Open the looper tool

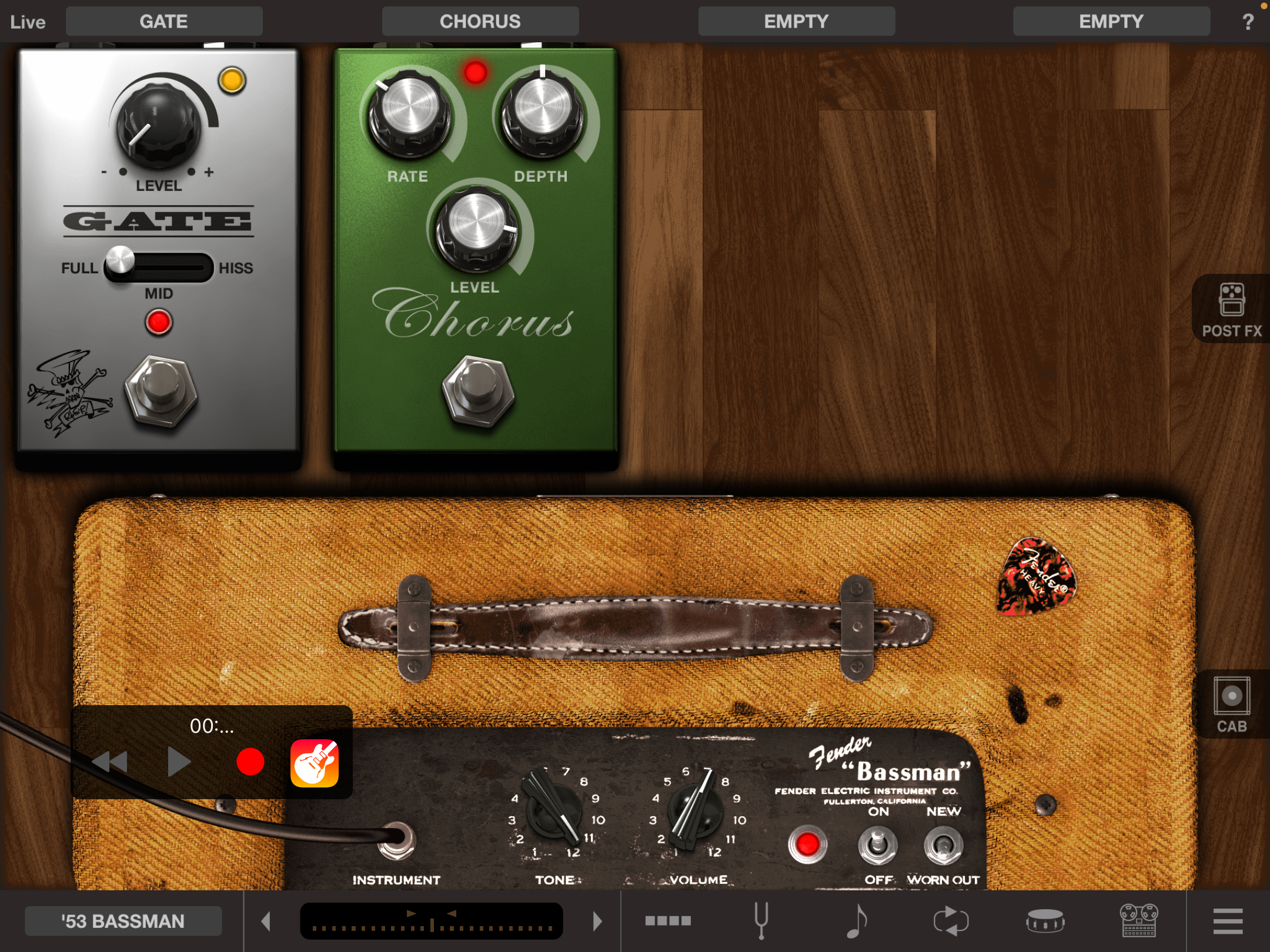(x=950, y=920)
